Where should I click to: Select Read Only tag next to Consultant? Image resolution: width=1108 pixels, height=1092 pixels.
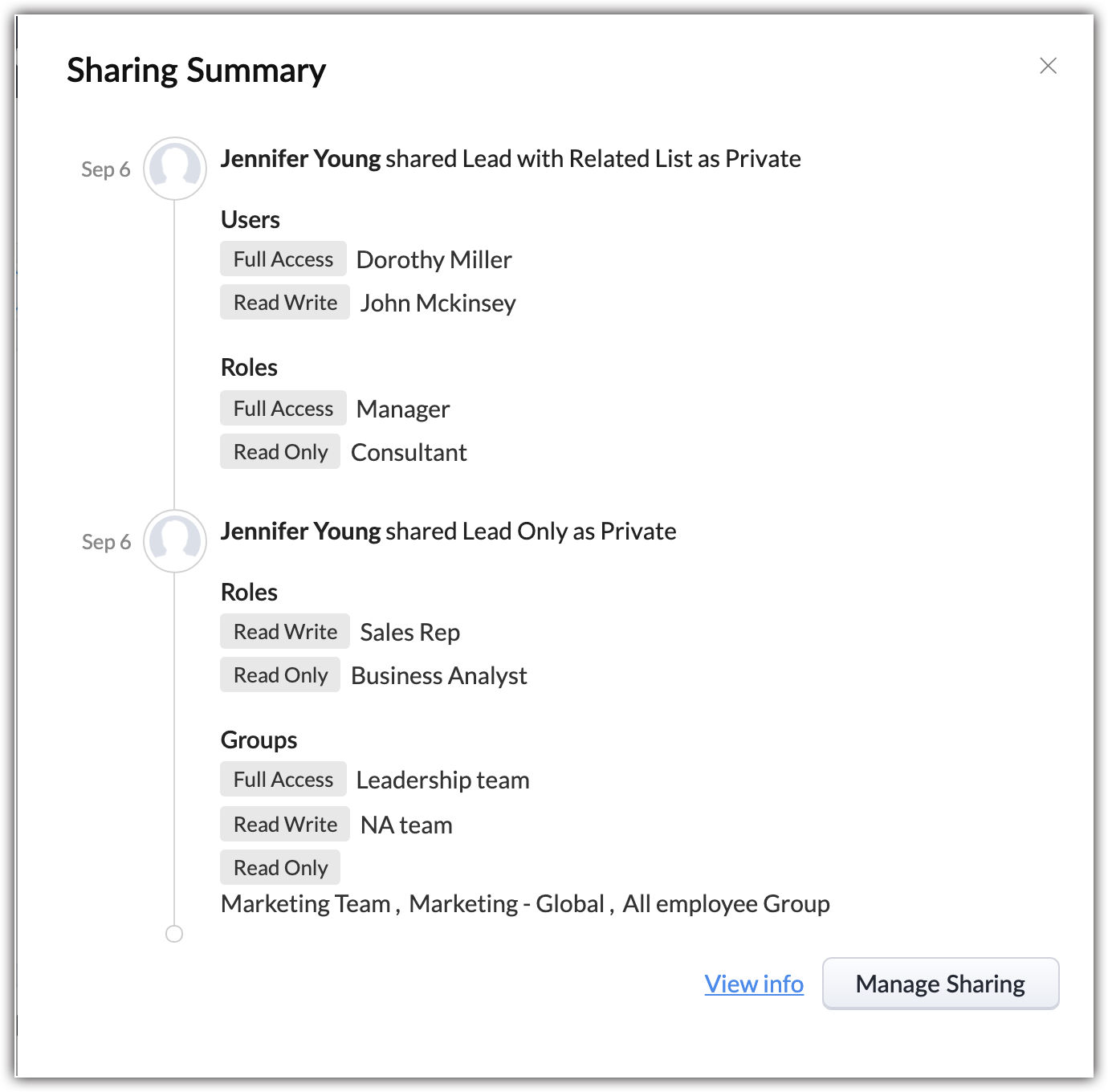click(280, 452)
